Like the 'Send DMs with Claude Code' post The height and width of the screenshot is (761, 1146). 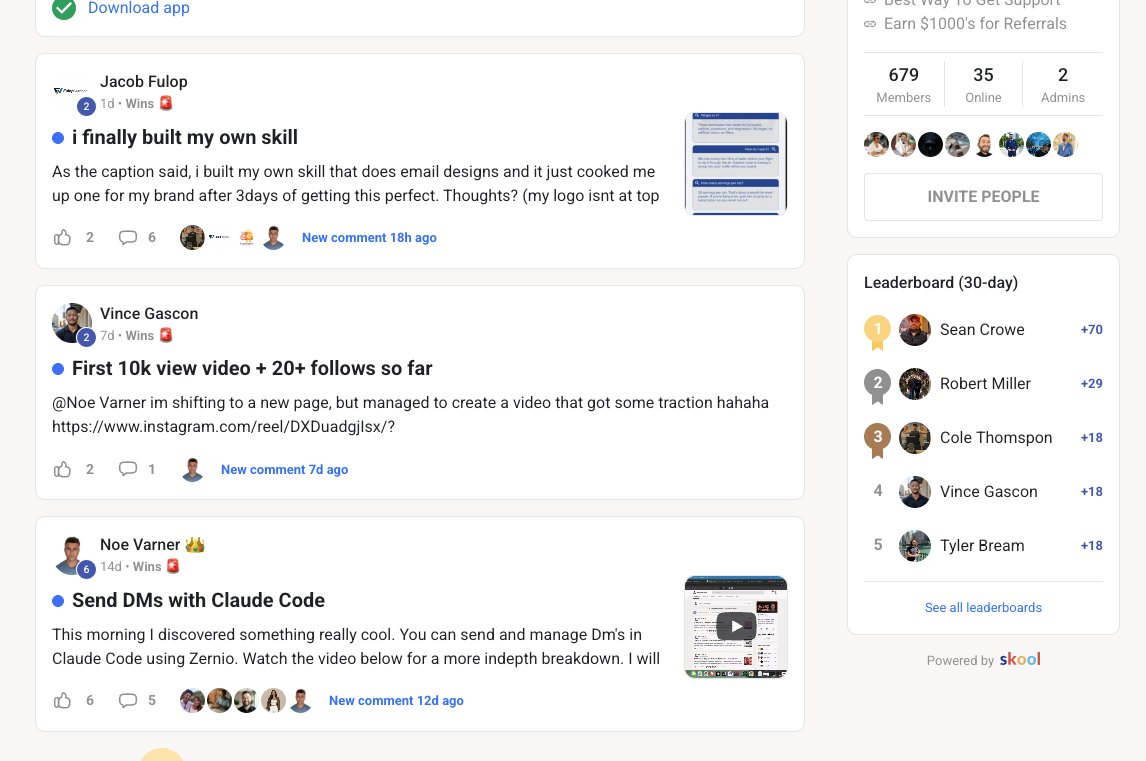coord(63,700)
